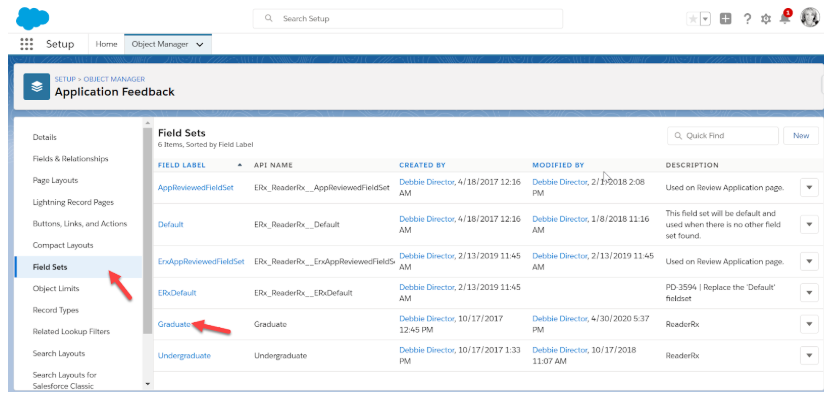Open row actions dropdown for AppReviewedFieldSet
Image resolution: width=833 pixels, height=400 pixels.
pos(809,187)
